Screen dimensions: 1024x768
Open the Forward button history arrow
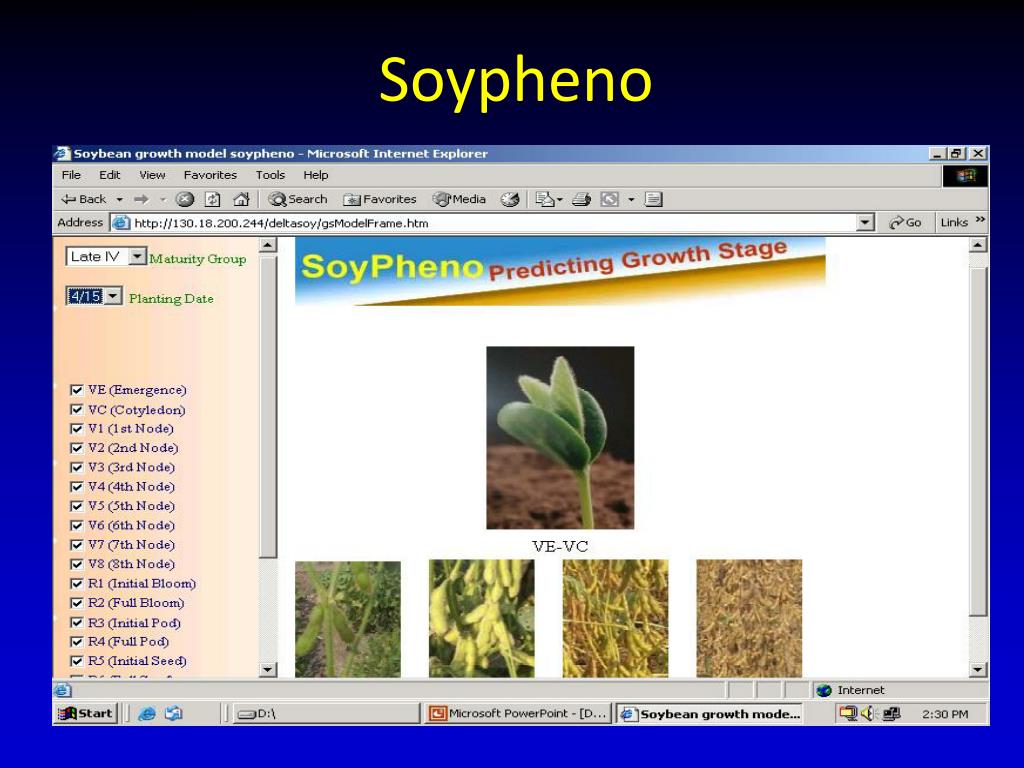tap(163, 199)
